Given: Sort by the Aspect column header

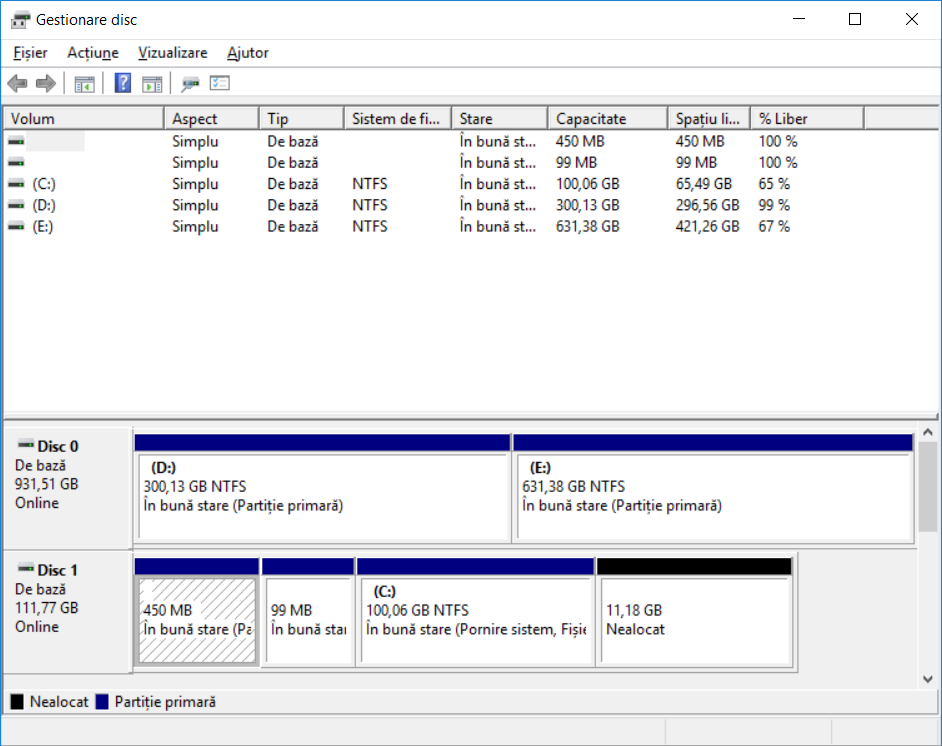Looking at the screenshot, I should (x=211, y=119).
